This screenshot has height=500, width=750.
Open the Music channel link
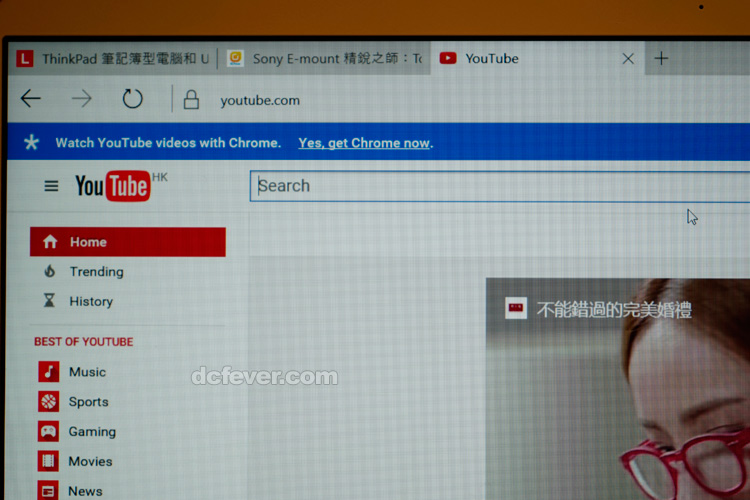87,372
